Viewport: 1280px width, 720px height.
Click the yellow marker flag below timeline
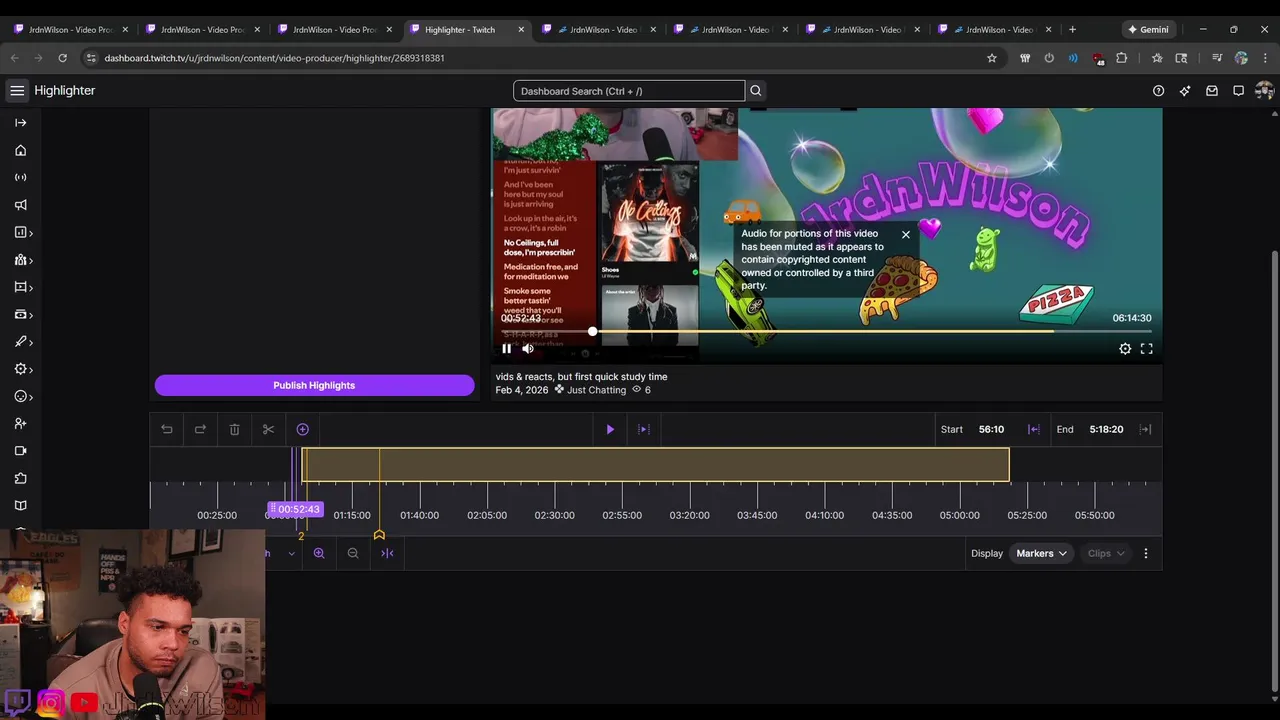pyautogui.click(x=379, y=535)
